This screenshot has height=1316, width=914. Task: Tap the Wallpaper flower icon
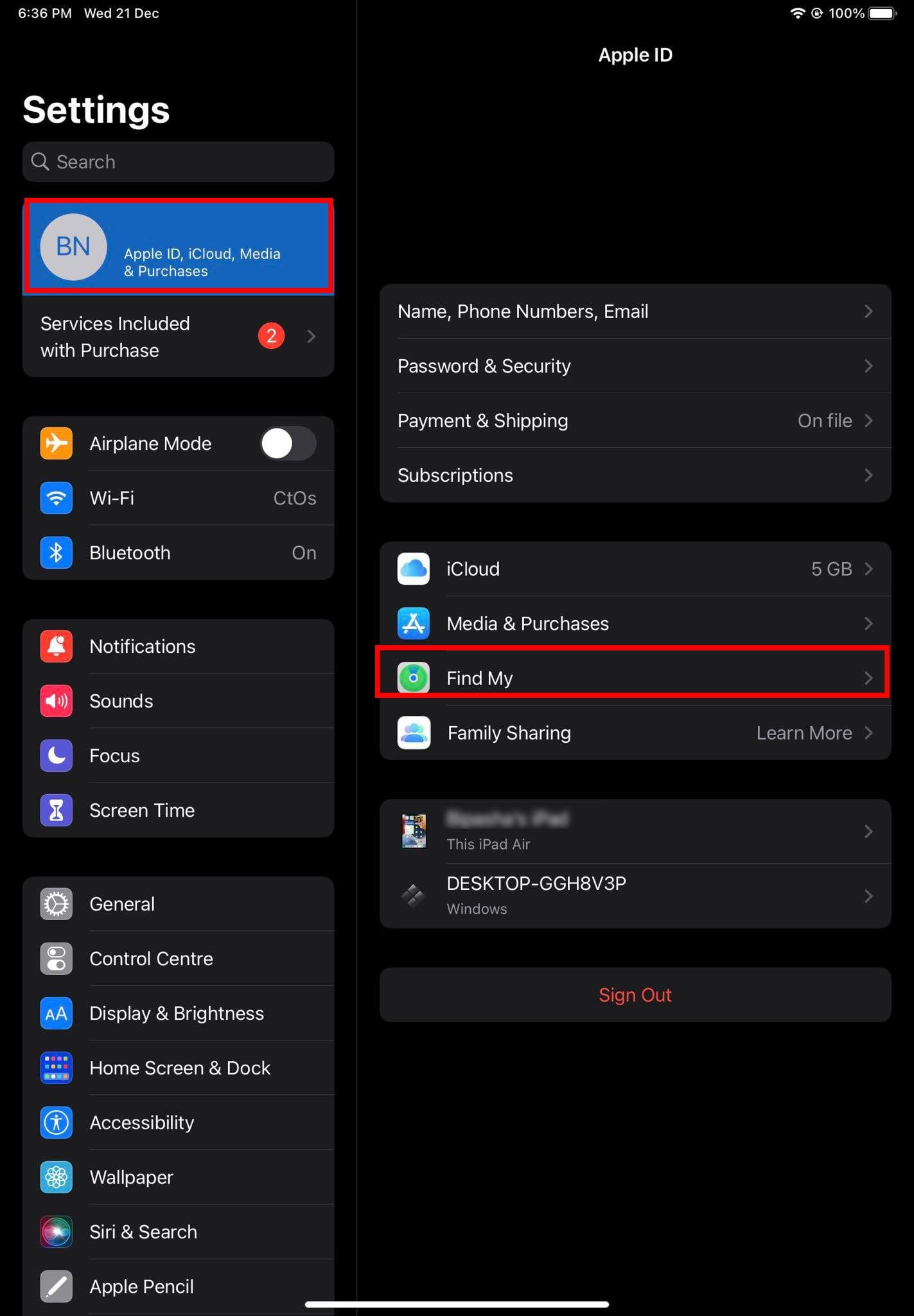click(x=57, y=1177)
